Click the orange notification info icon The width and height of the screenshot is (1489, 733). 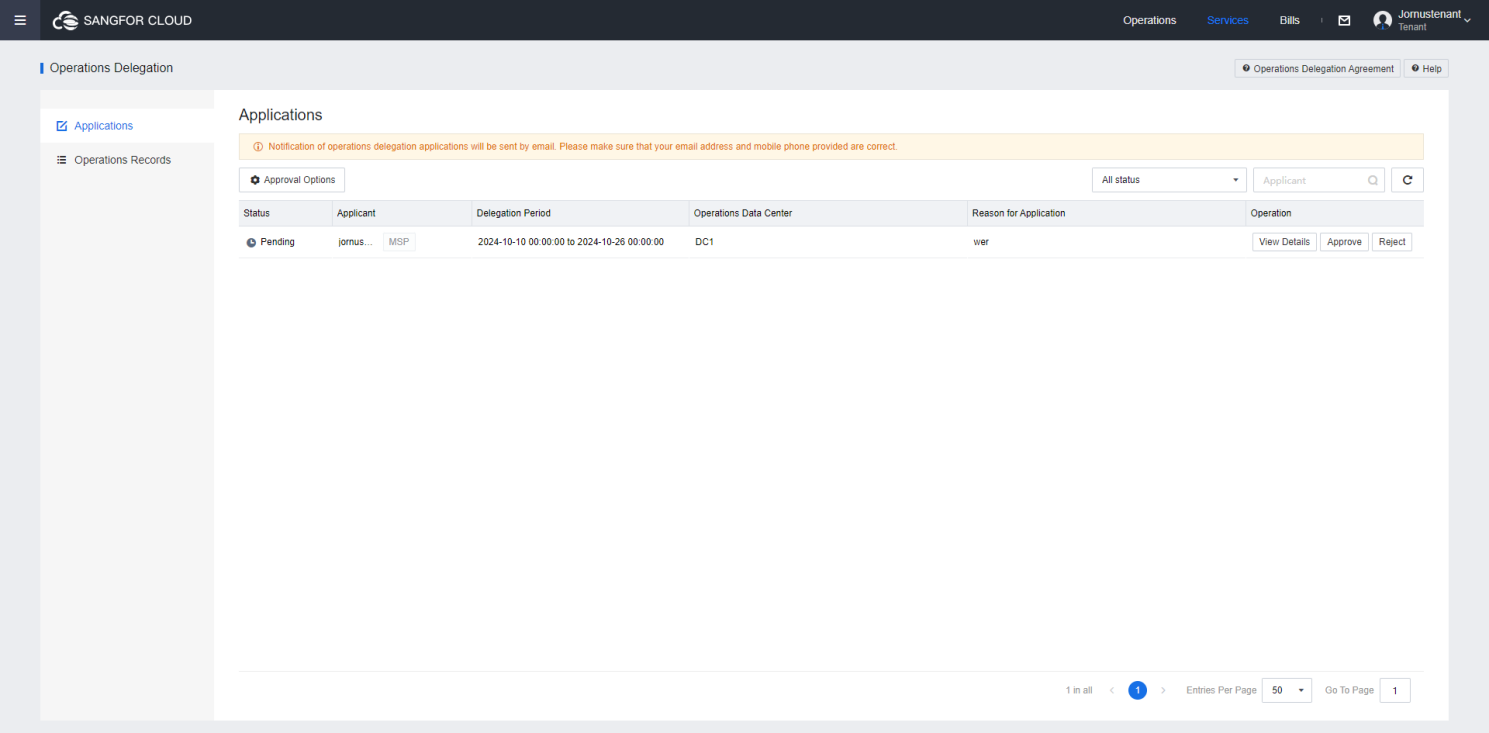(258, 147)
